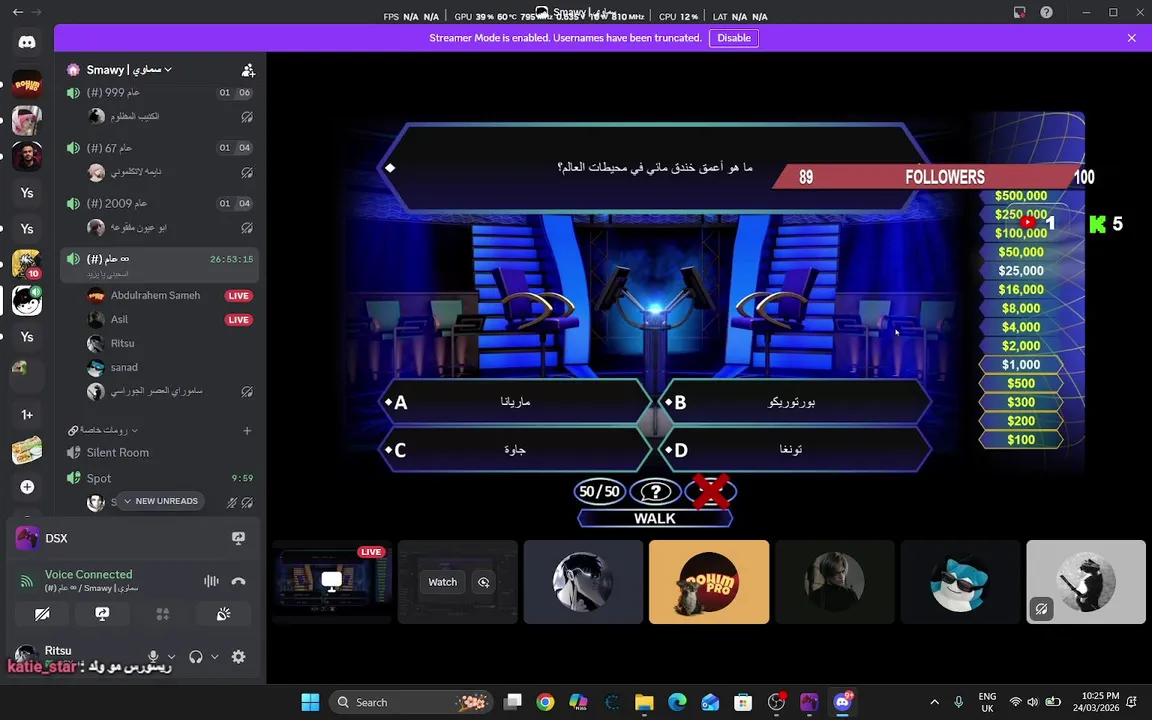Click the WALK button in stream
Viewport: 1152px width, 720px height.
coord(655,518)
